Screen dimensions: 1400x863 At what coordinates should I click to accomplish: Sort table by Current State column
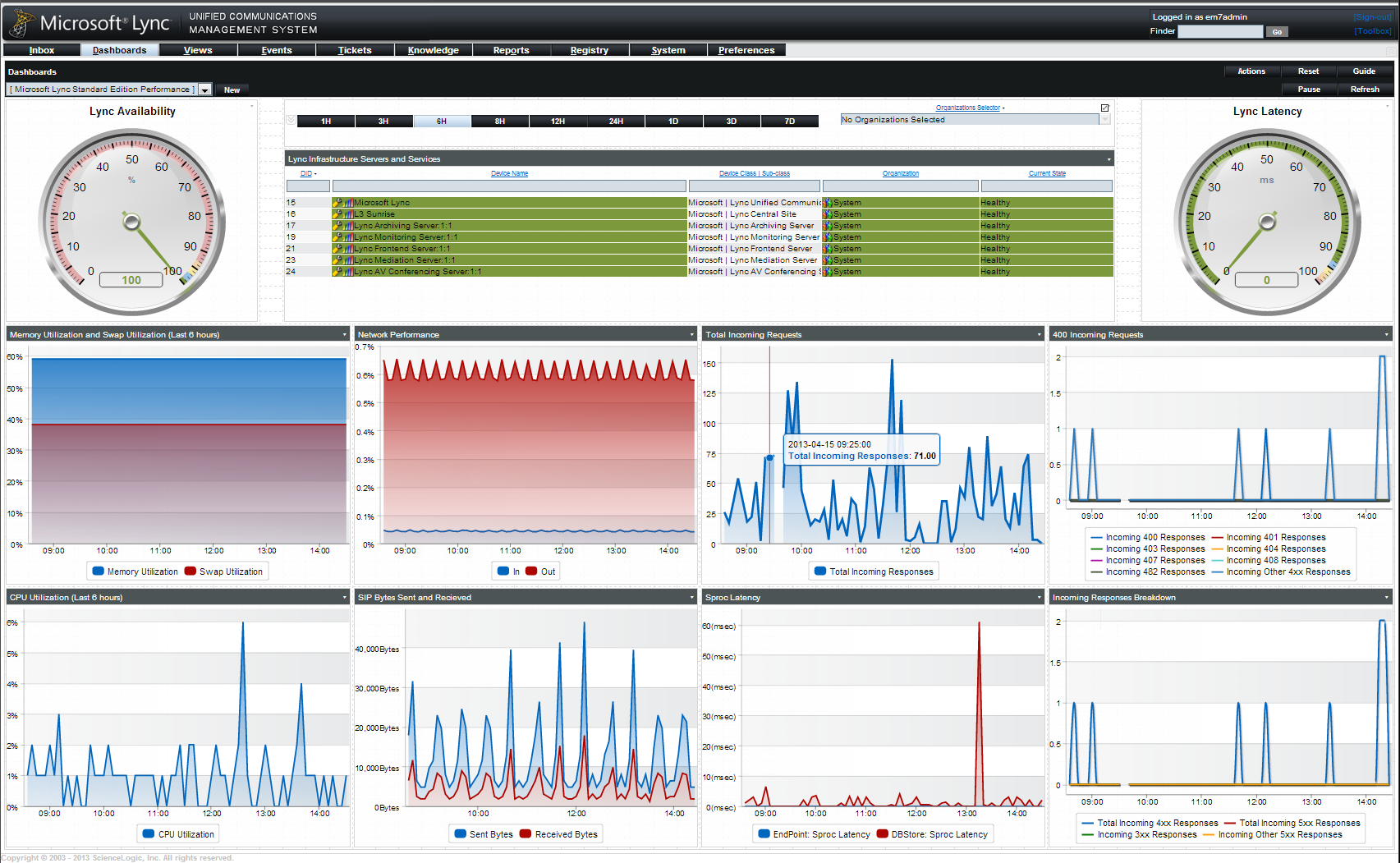(1047, 173)
